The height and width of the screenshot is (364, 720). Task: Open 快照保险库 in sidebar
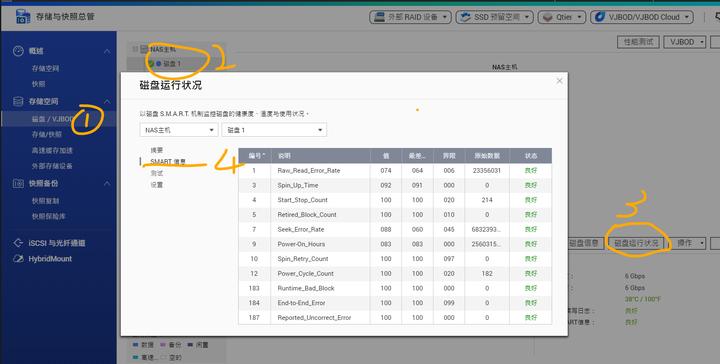pos(49,216)
